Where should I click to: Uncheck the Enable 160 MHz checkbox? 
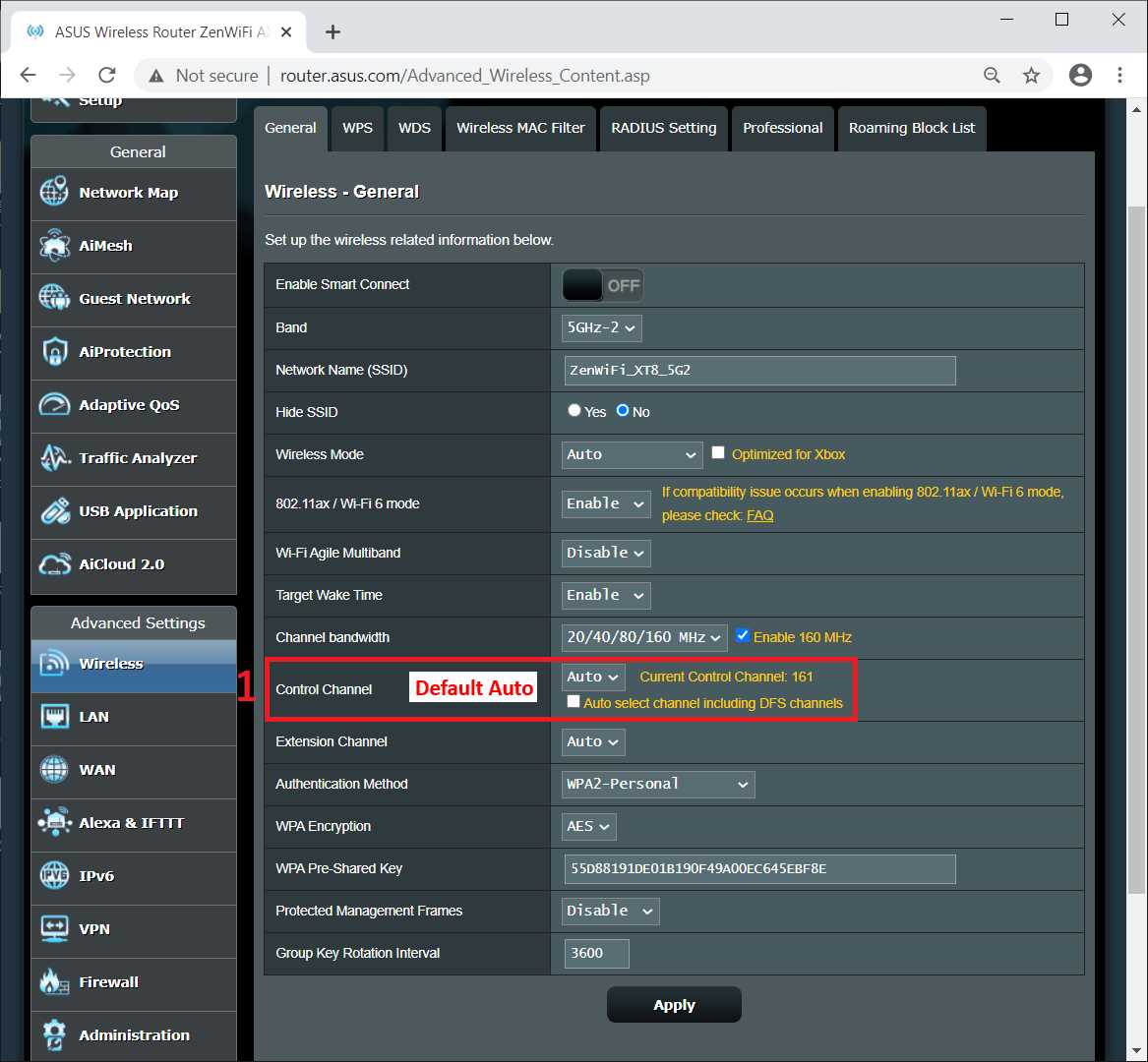tap(742, 635)
